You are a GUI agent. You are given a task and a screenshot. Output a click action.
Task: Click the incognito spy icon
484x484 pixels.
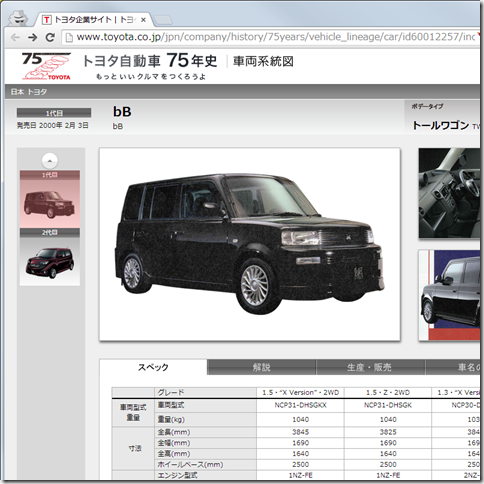click(x=18, y=18)
